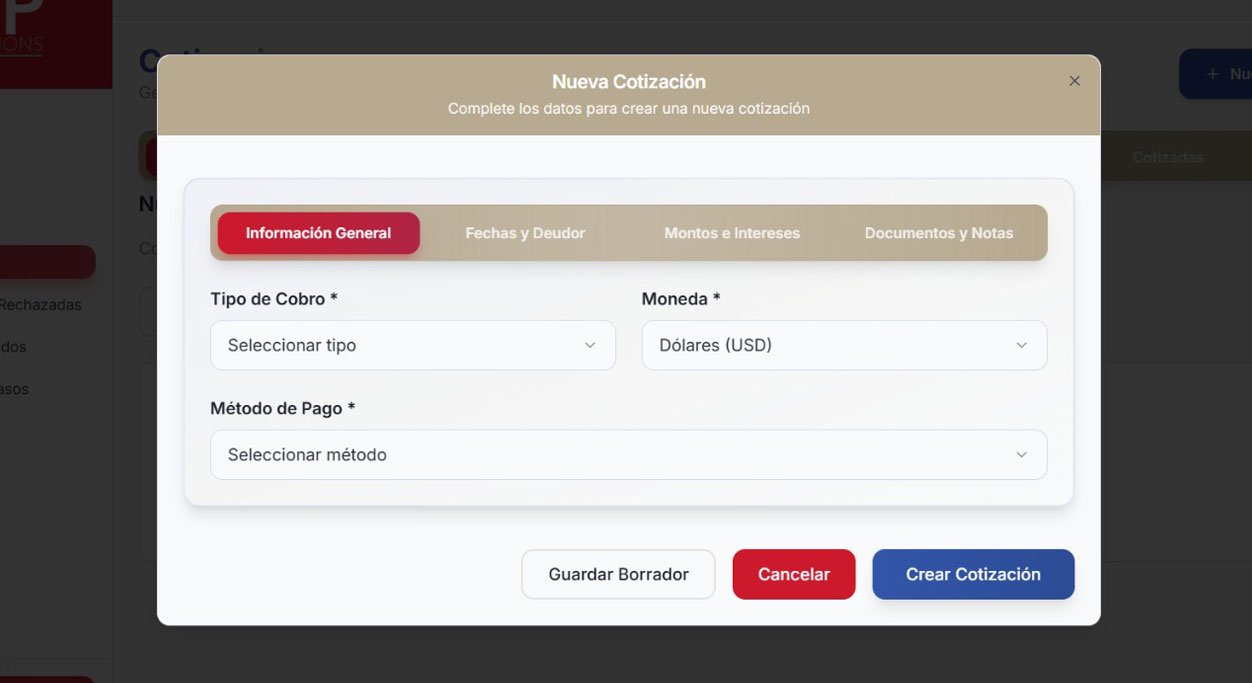Click the chevron arrow in Método de Pago
The image size is (1252, 683).
[x=1021, y=455]
